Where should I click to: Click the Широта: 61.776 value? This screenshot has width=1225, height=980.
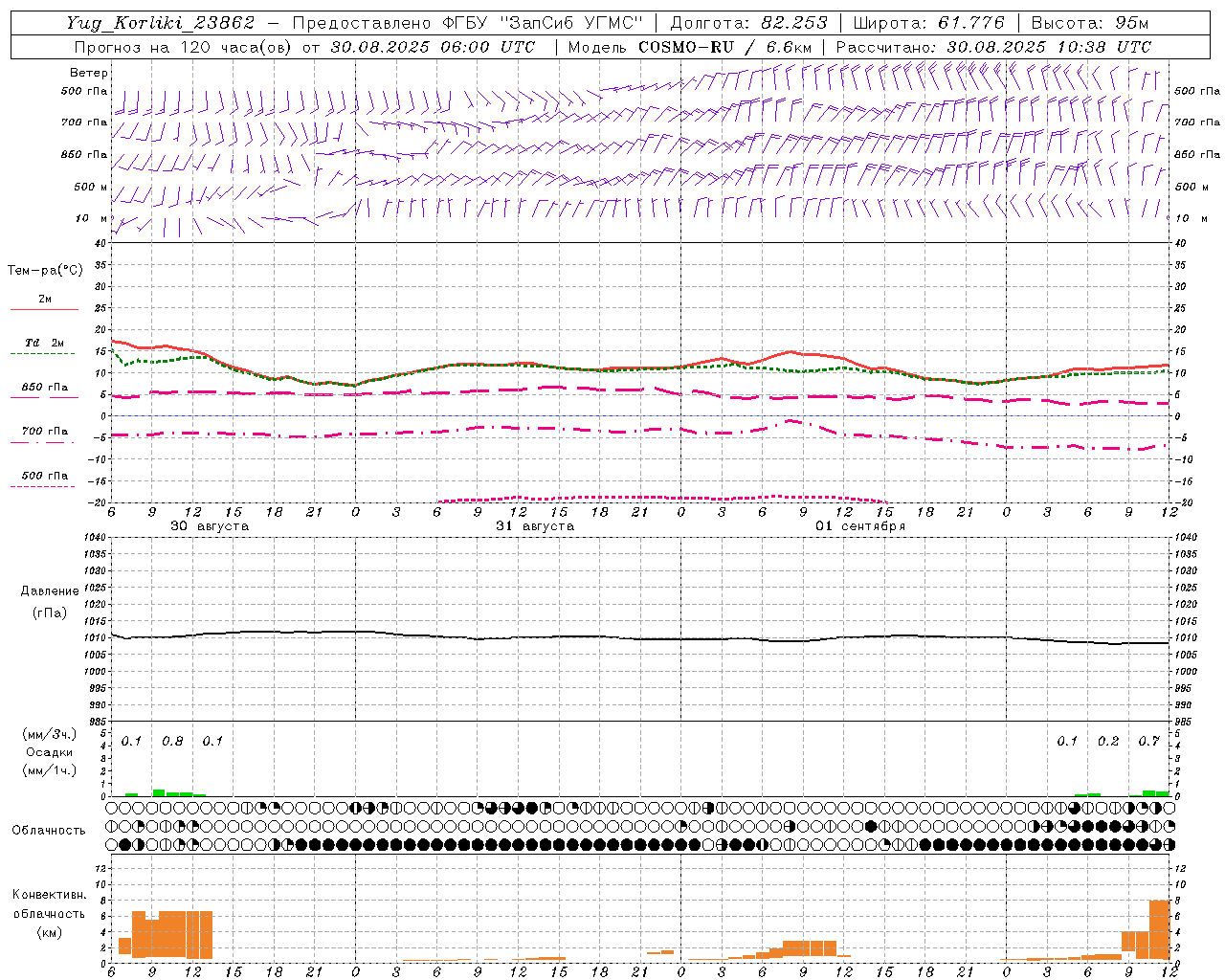(928, 23)
